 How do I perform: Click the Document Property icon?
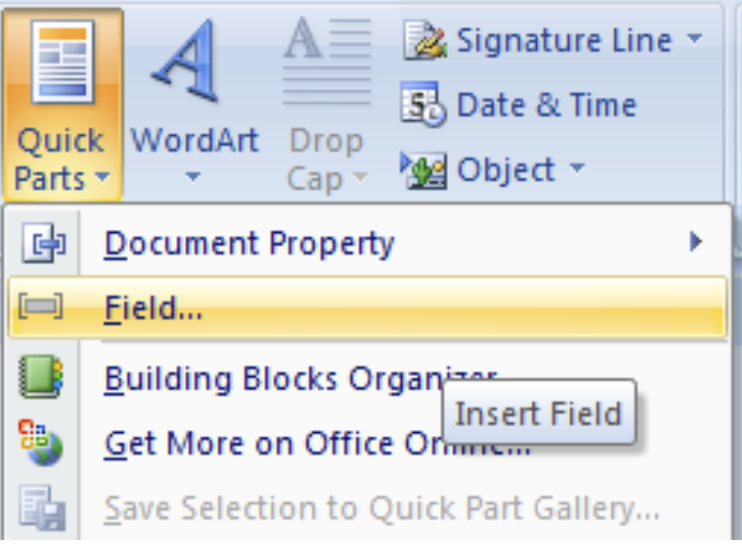(44, 243)
